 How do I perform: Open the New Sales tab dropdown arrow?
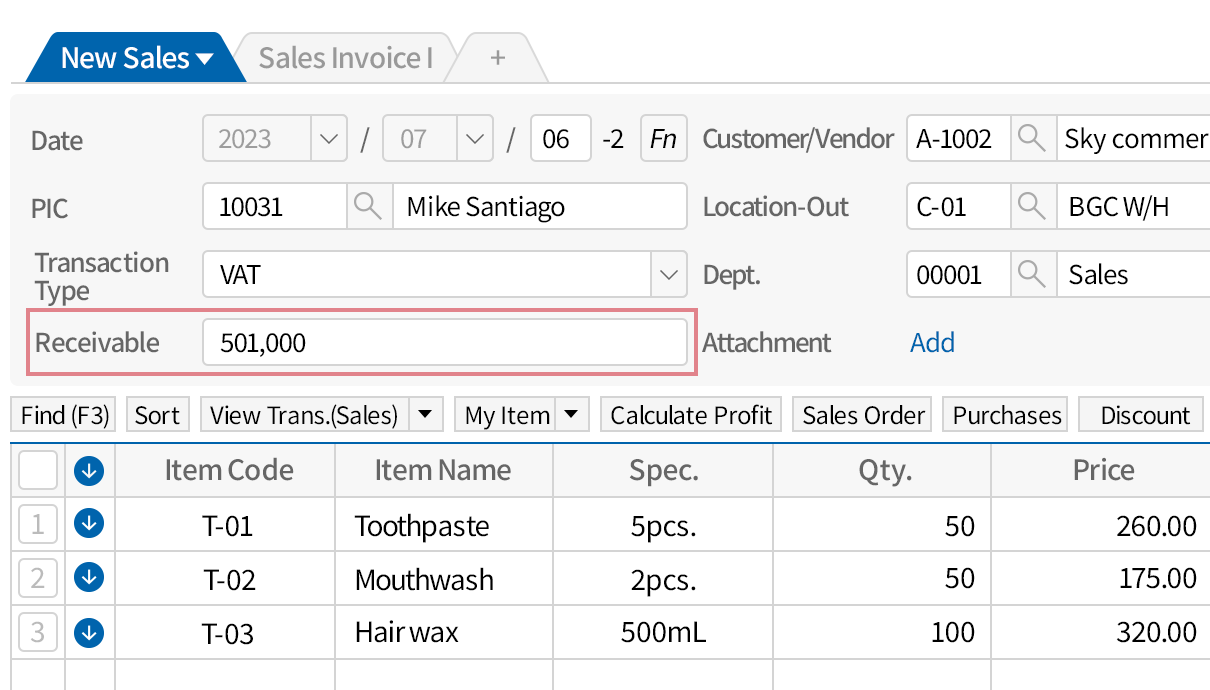(x=203, y=57)
